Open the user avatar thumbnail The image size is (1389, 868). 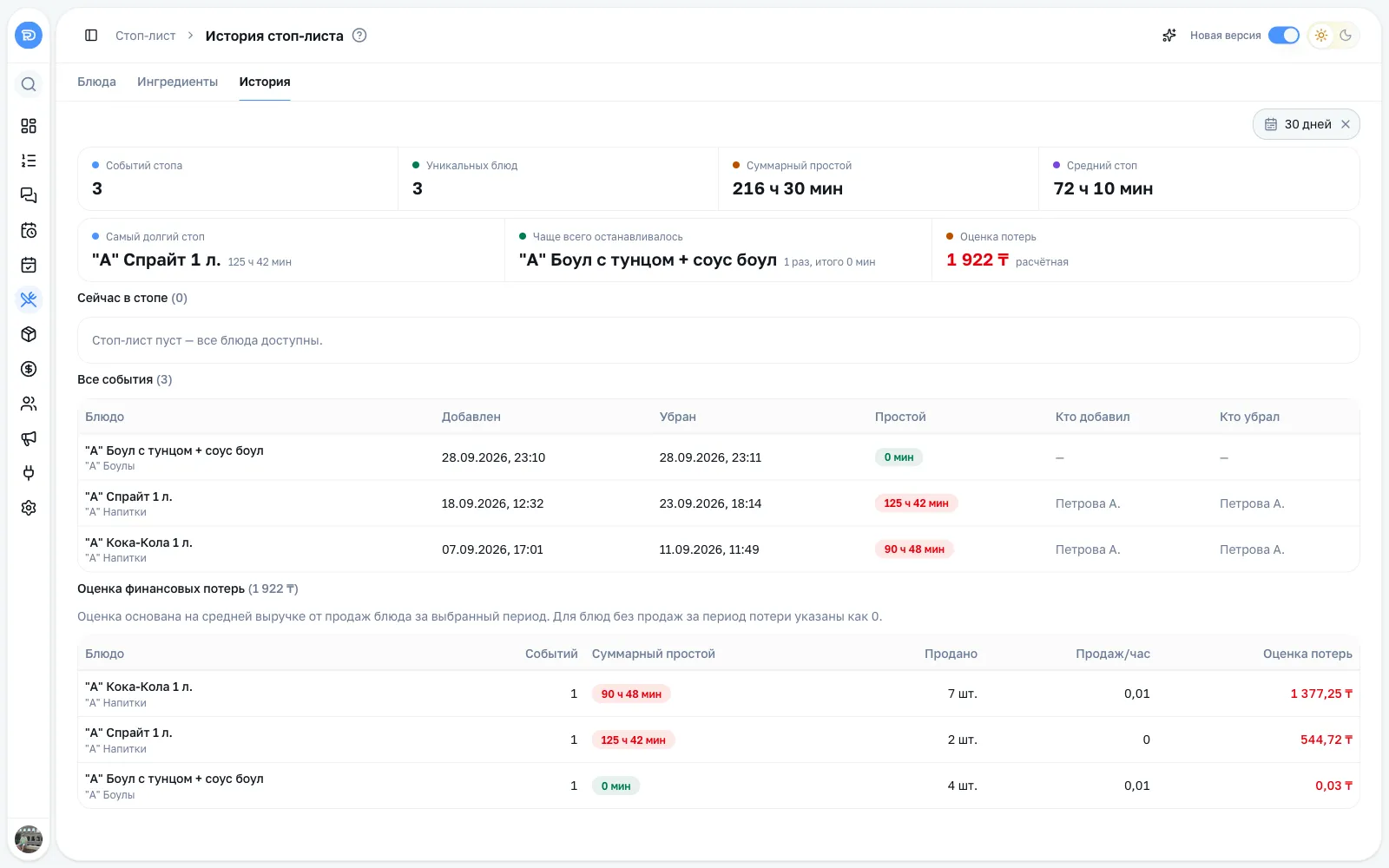click(29, 839)
